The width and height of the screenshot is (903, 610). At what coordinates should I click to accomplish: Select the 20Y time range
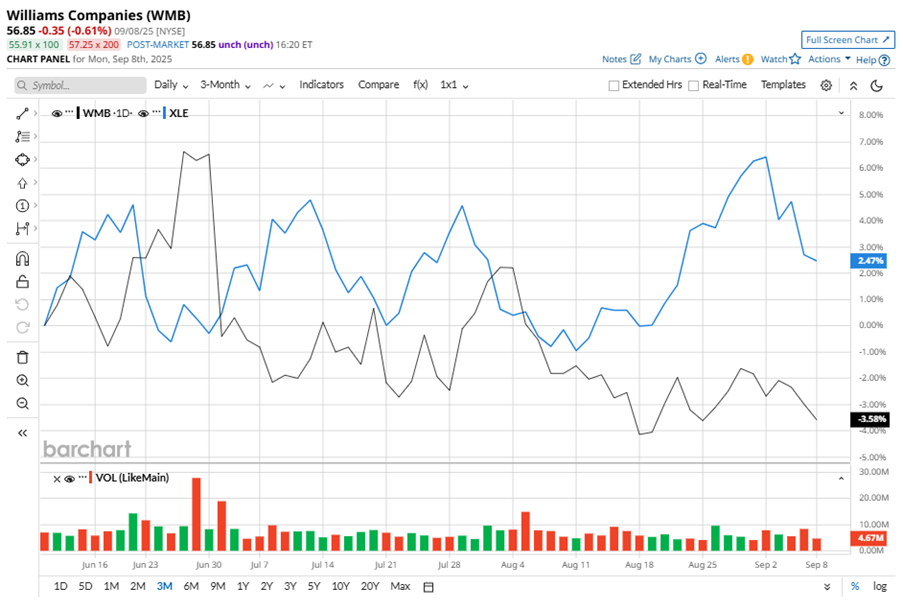pos(370,586)
